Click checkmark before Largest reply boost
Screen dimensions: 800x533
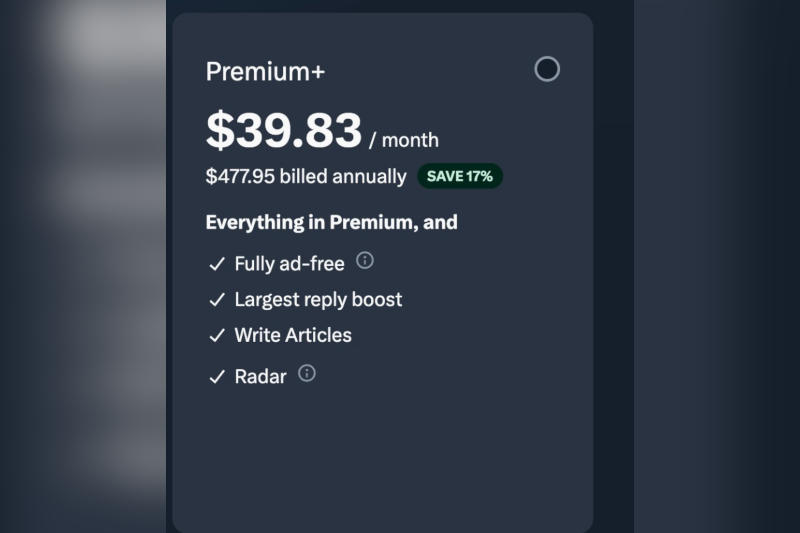[x=216, y=300]
